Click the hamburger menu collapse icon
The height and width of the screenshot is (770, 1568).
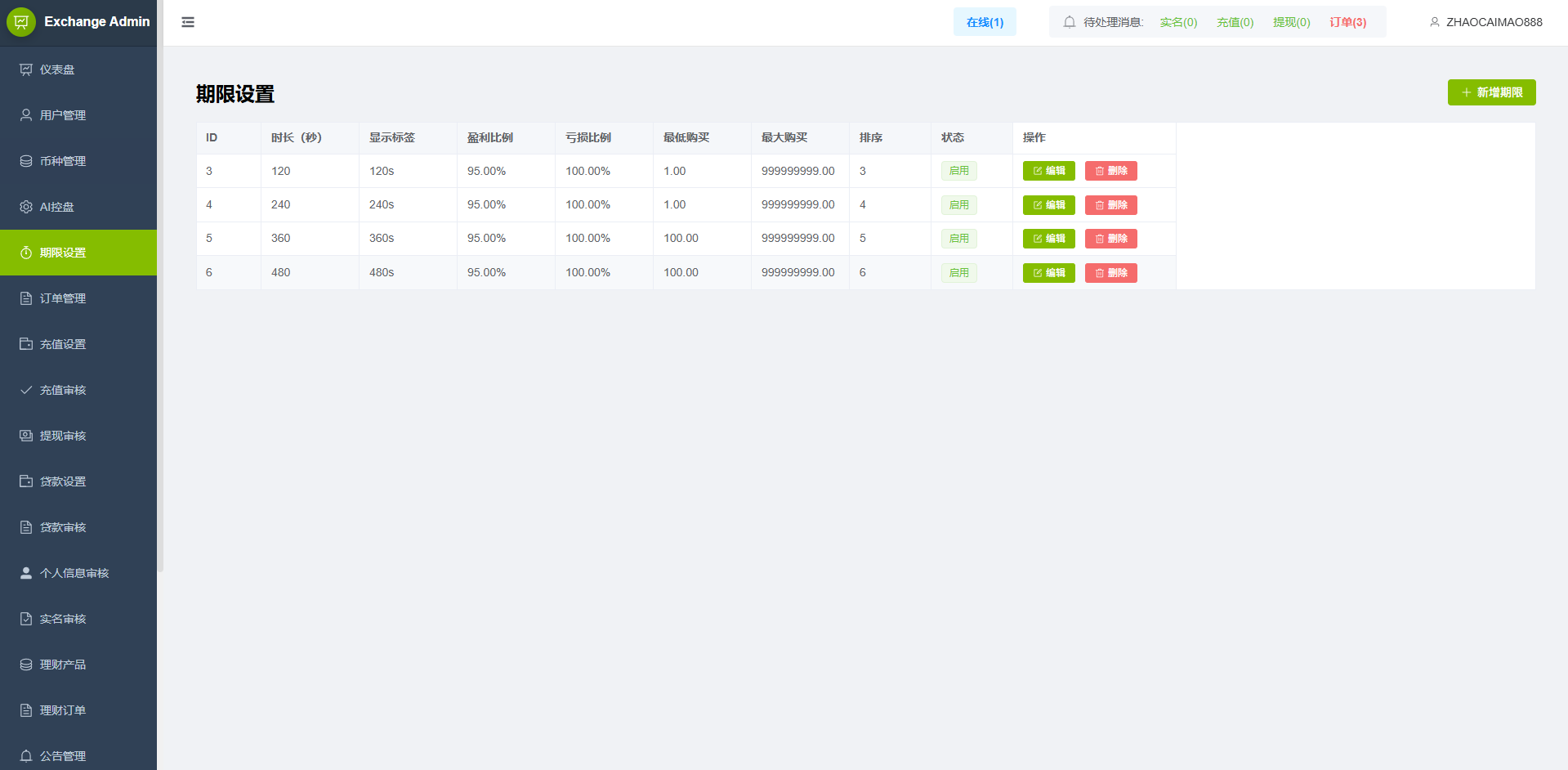click(x=188, y=22)
